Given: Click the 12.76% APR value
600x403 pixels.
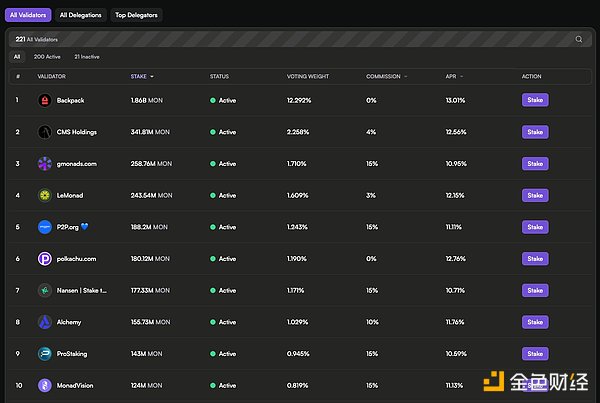Looking at the screenshot, I should point(455,259).
